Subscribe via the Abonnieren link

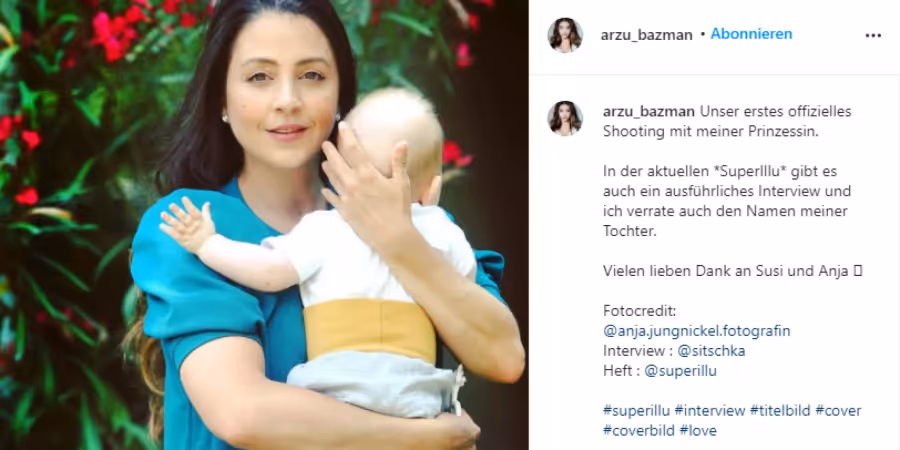pyautogui.click(x=751, y=34)
